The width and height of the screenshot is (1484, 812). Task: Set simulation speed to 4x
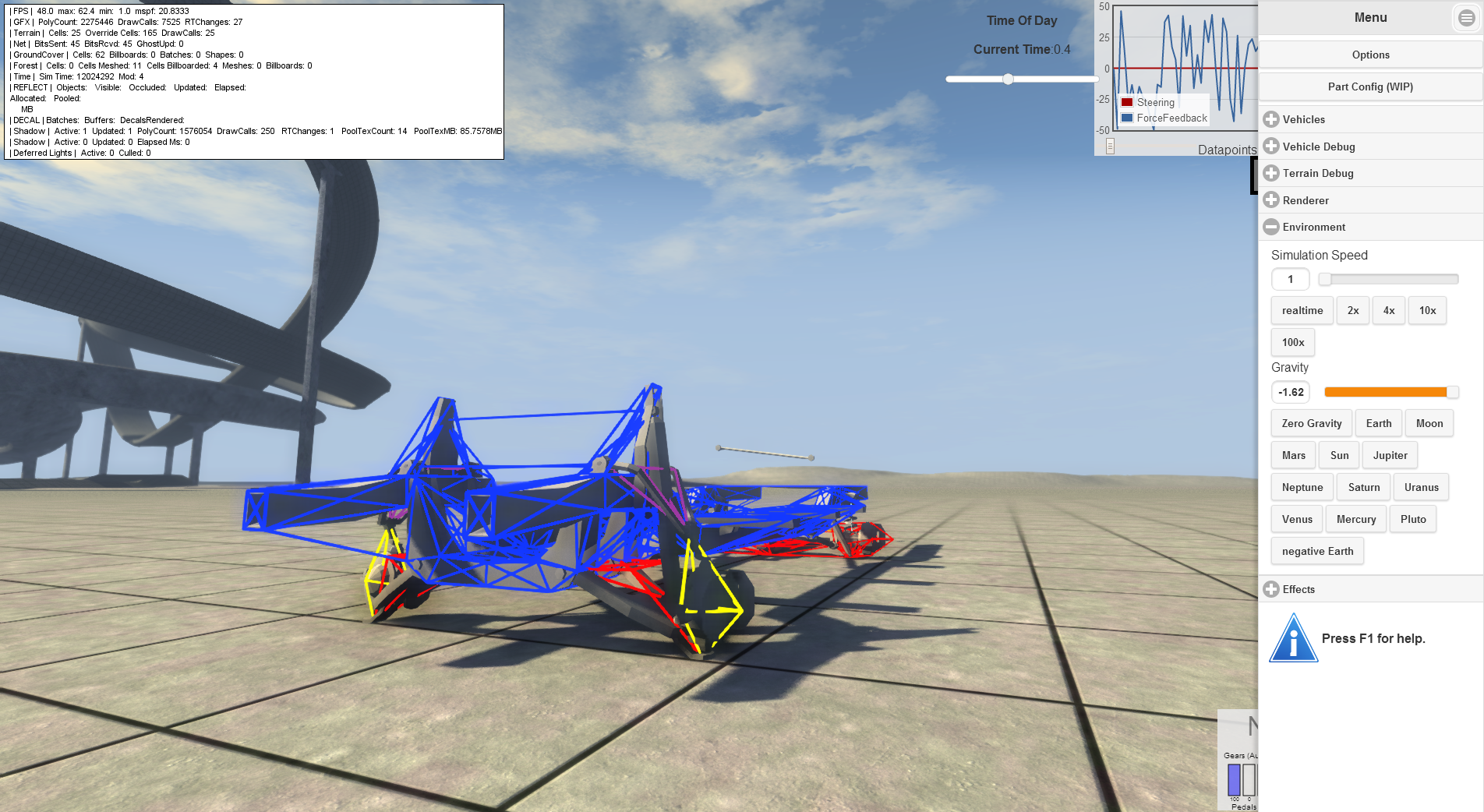click(x=1389, y=310)
